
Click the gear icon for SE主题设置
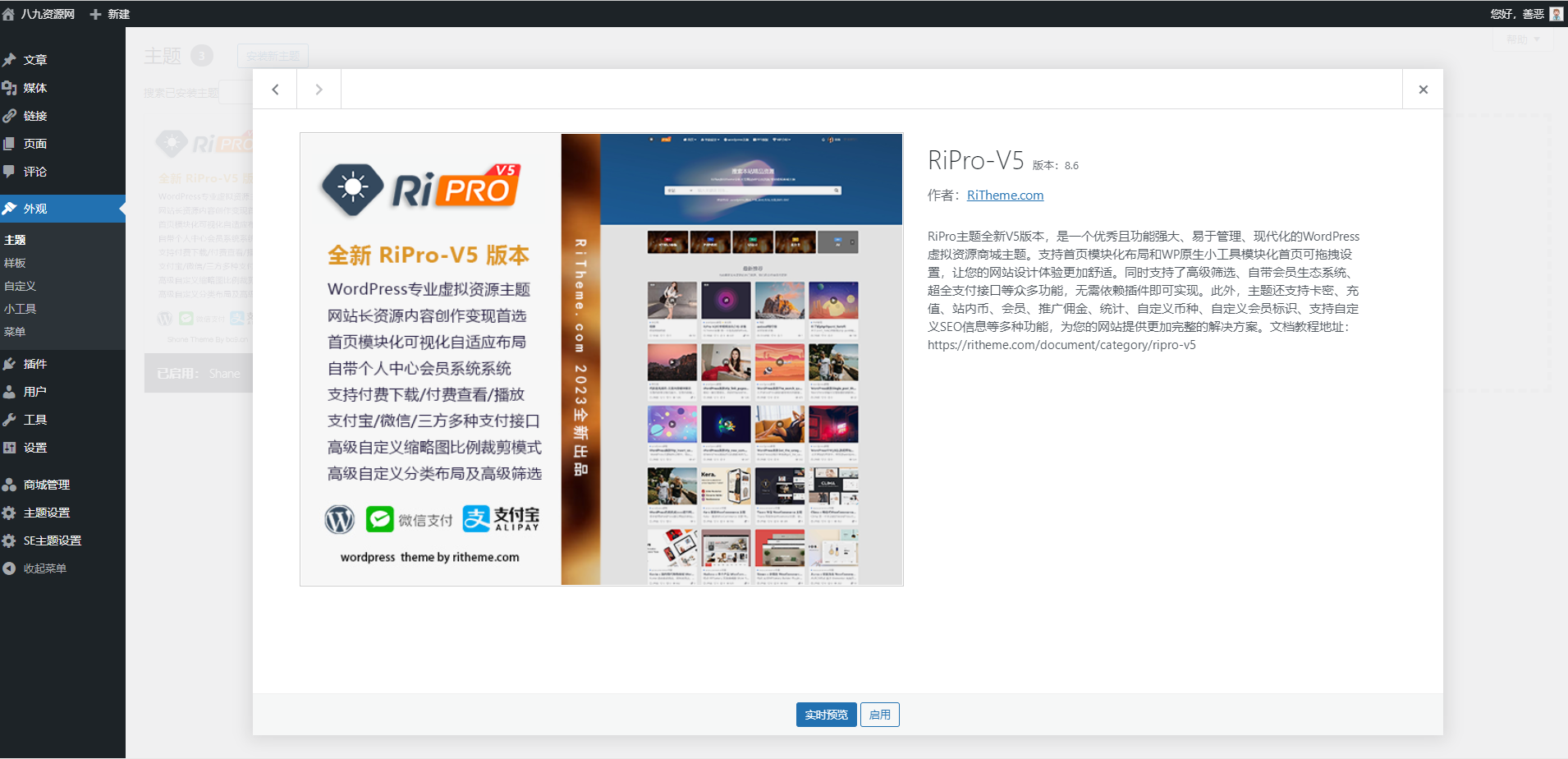(9, 540)
